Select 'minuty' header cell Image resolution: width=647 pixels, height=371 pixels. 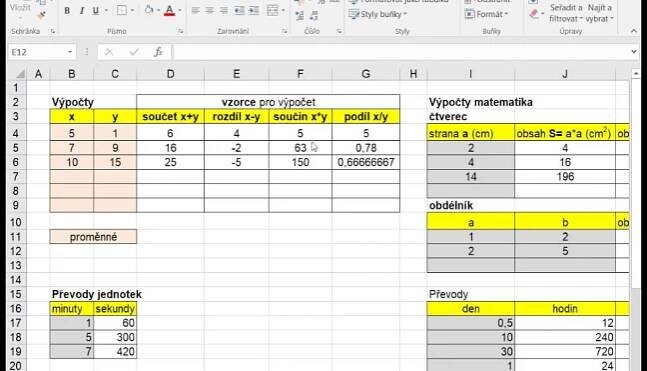coord(72,309)
